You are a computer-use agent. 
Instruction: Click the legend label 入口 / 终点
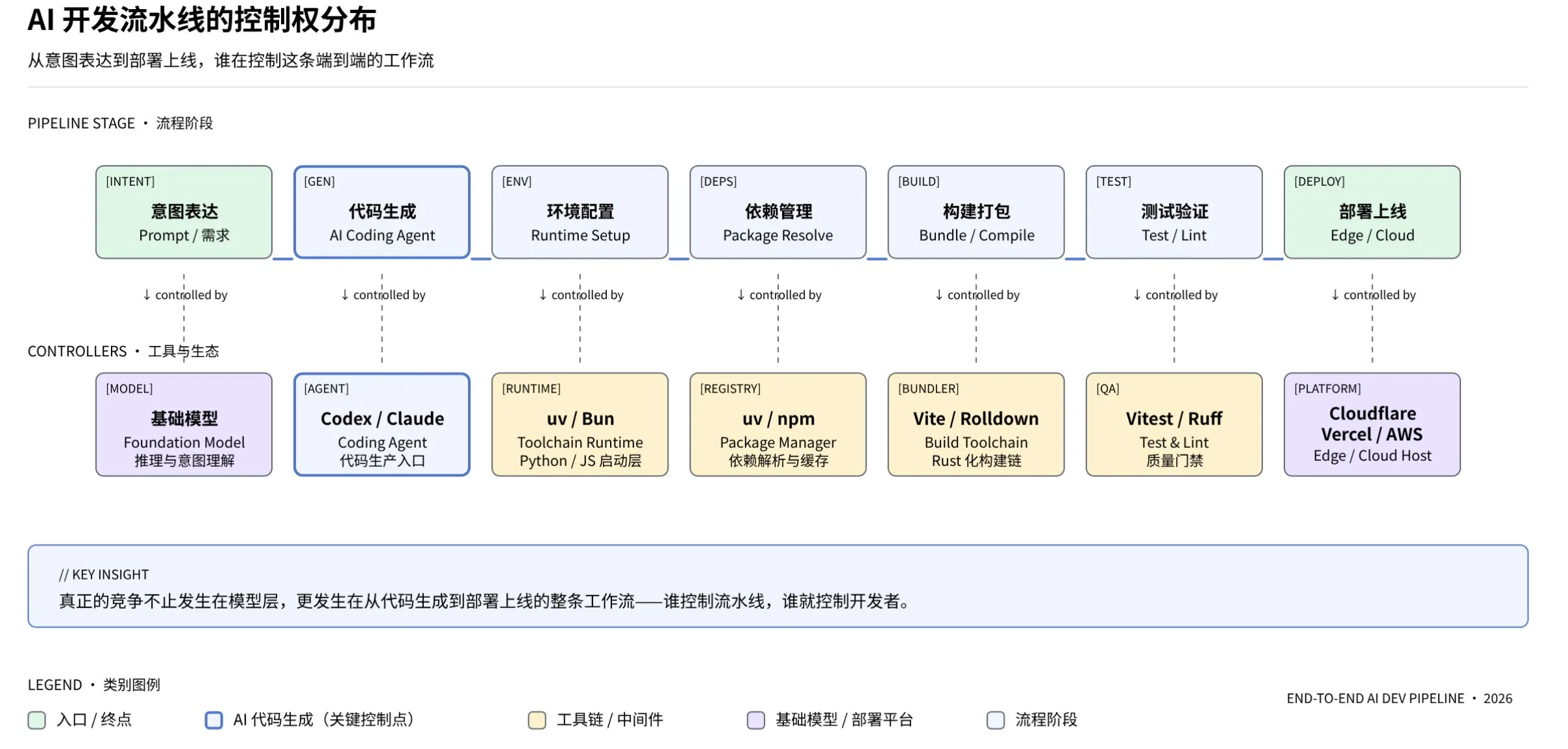94,720
